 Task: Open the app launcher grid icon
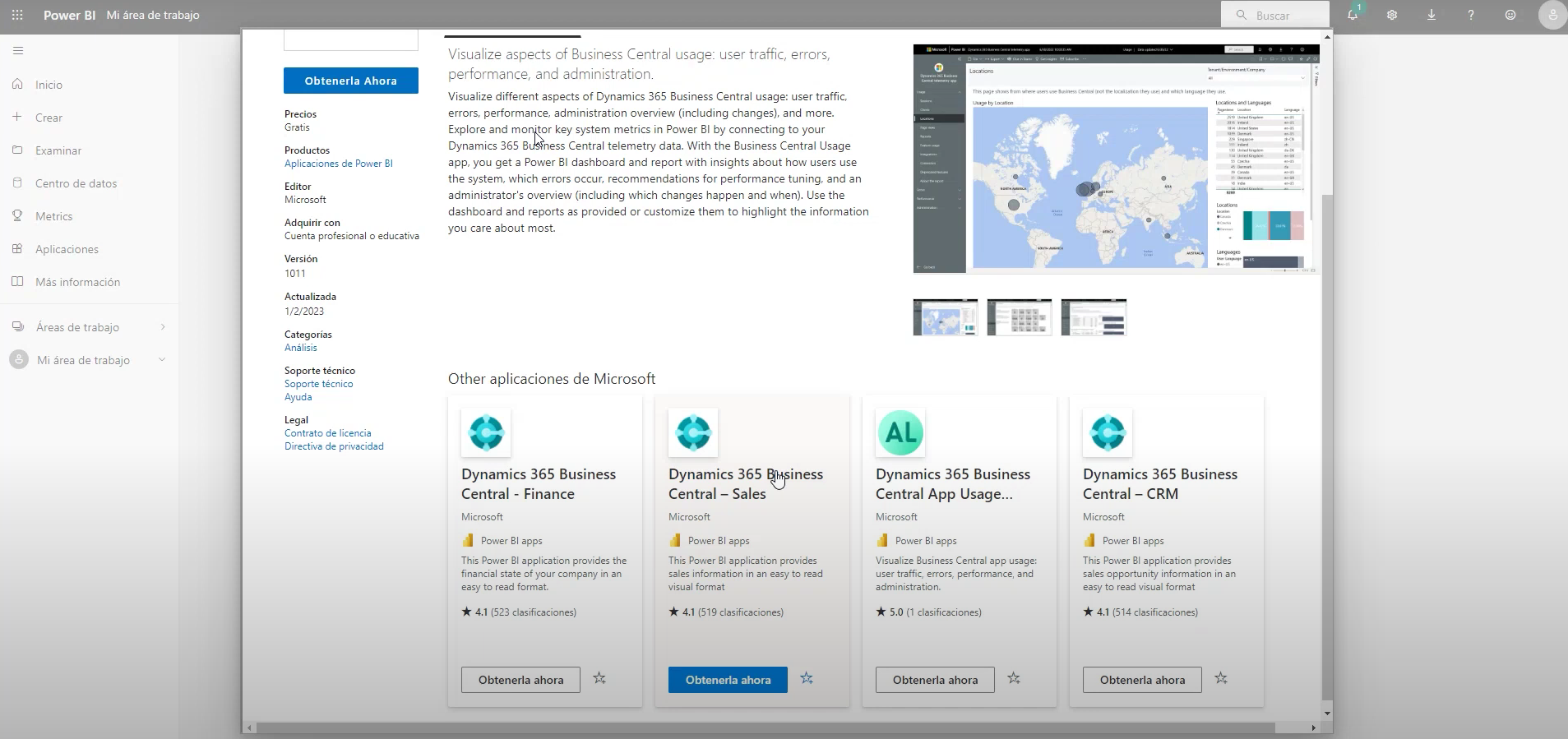[x=17, y=15]
